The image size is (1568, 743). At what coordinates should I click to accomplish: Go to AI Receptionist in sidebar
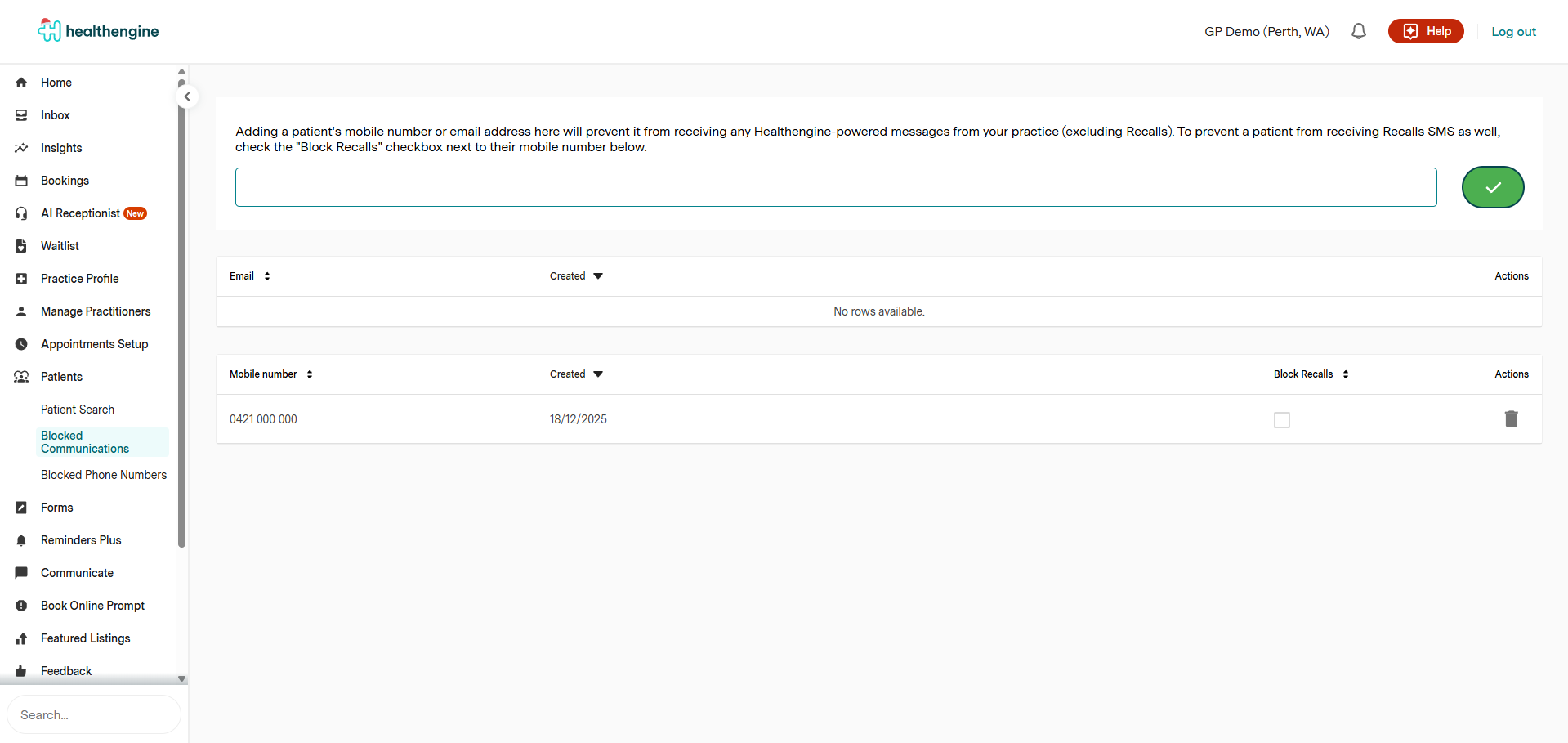(80, 213)
